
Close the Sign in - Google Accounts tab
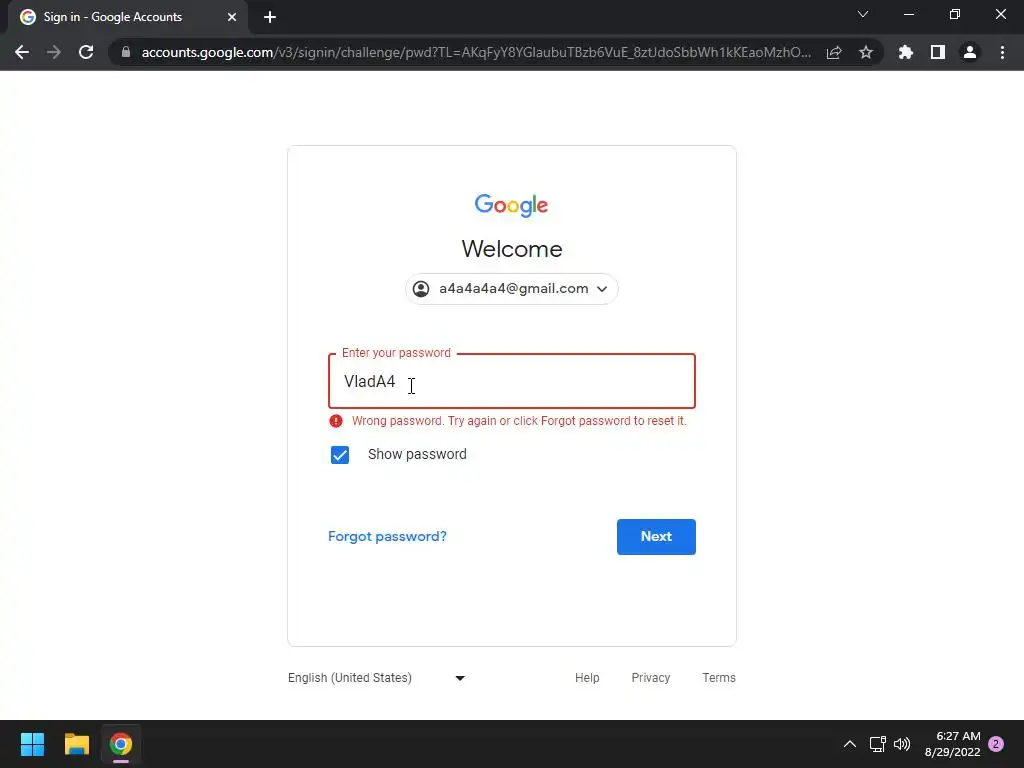pyautogui.click(x=232, y=17)
